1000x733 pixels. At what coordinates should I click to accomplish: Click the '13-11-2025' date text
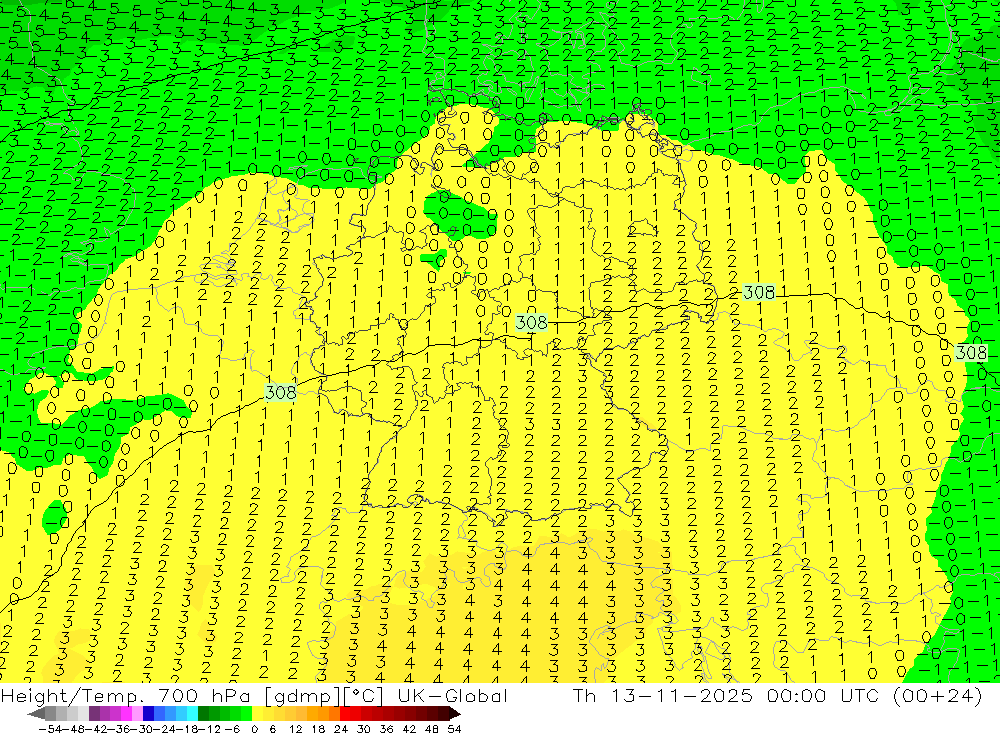tap(682, 695)
